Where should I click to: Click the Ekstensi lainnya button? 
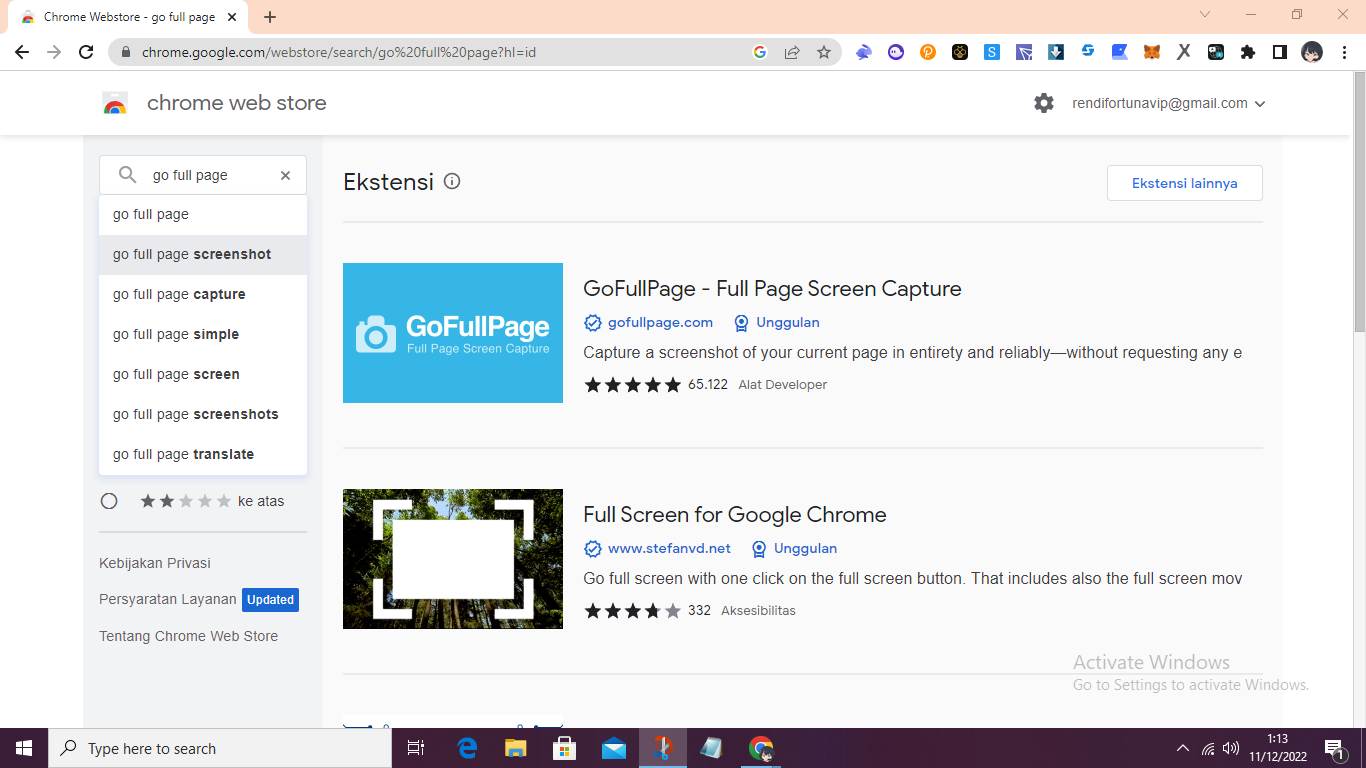pyautogui.click(x=1185, y=183)
